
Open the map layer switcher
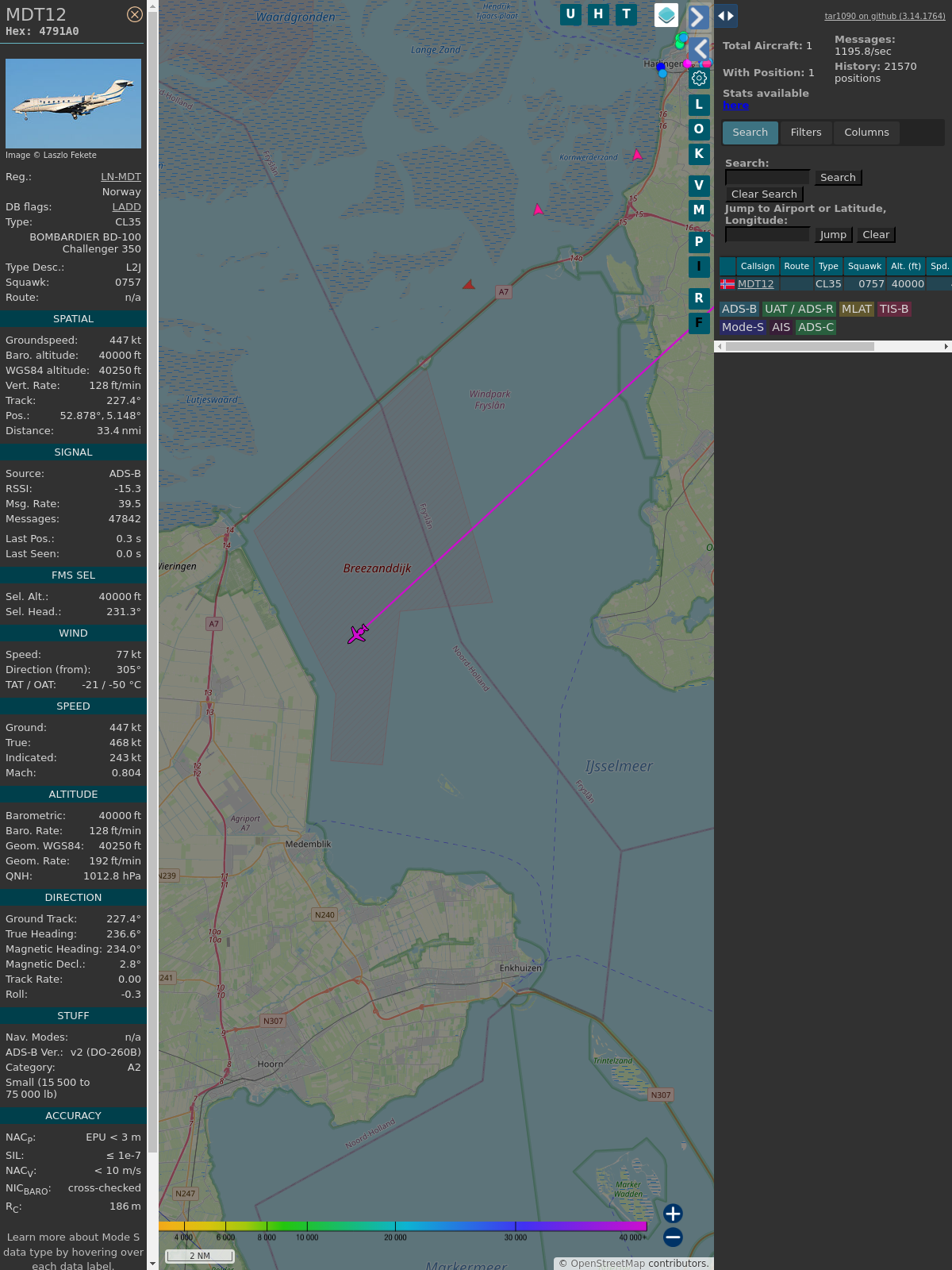[x=666, y=15]
